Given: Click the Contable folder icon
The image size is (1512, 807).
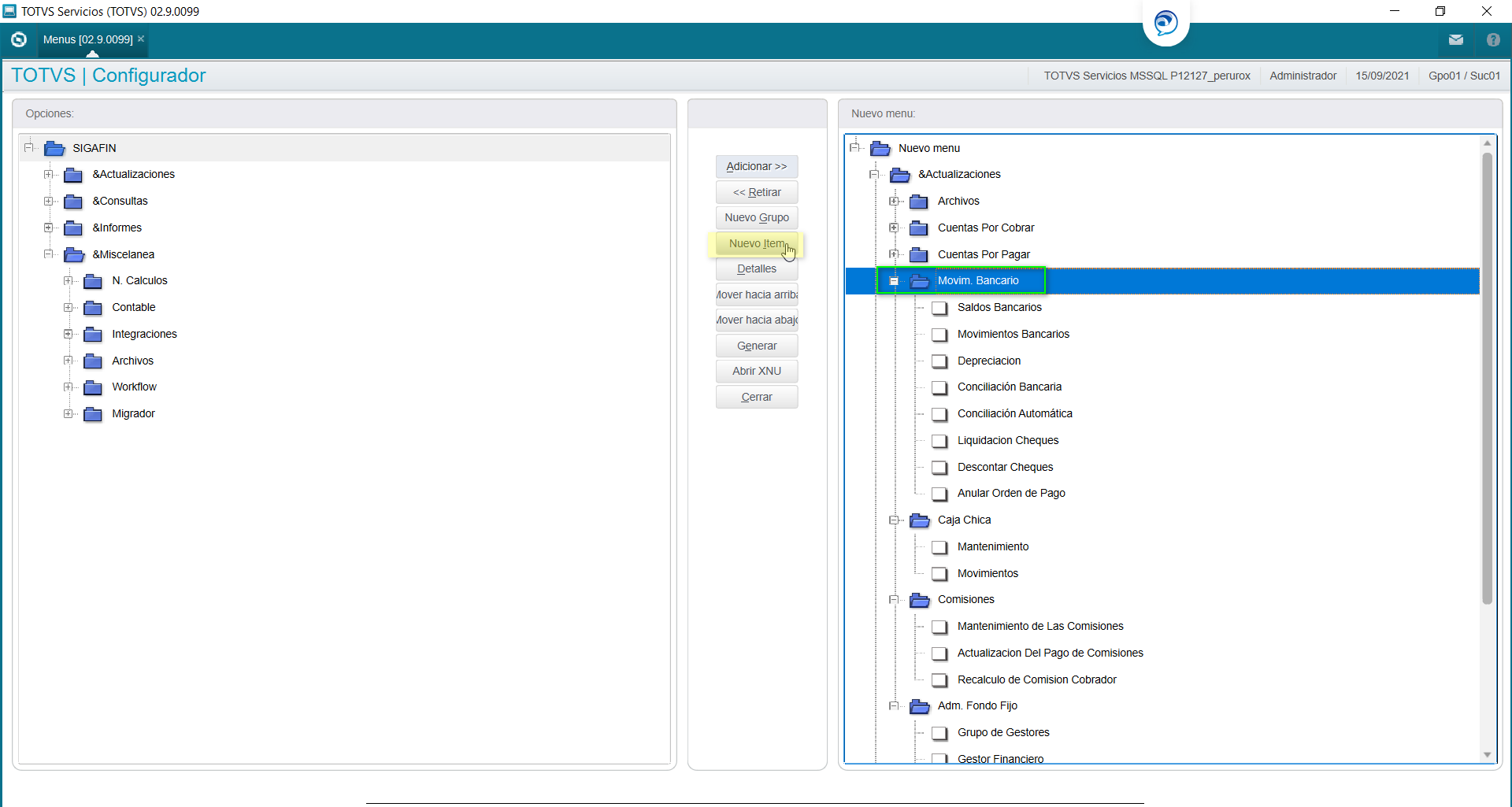Looking at the screenshot, I should tap(93, 308).
